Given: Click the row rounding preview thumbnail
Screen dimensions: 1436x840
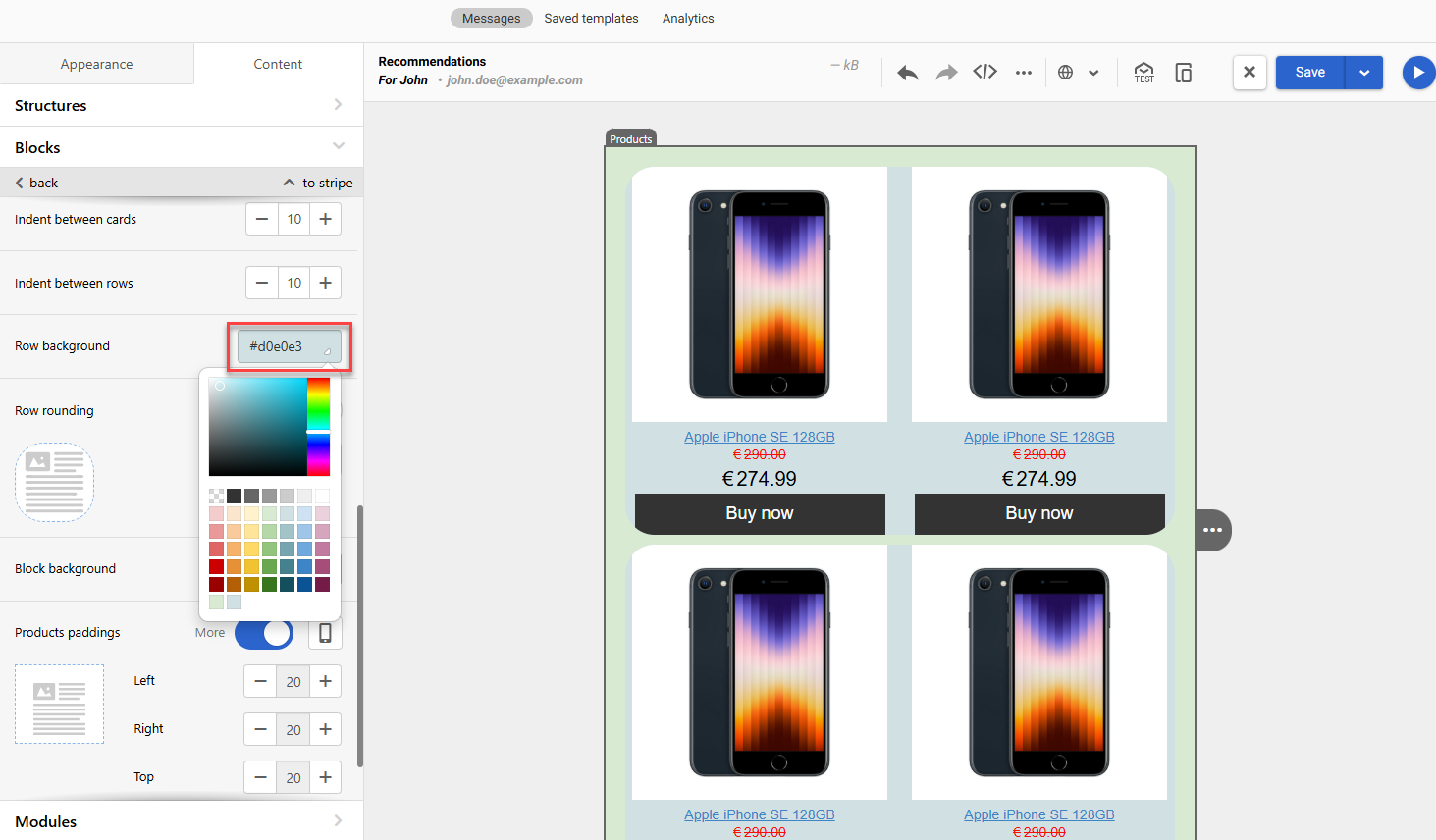Looking at the screenshot, I should 55,482.
